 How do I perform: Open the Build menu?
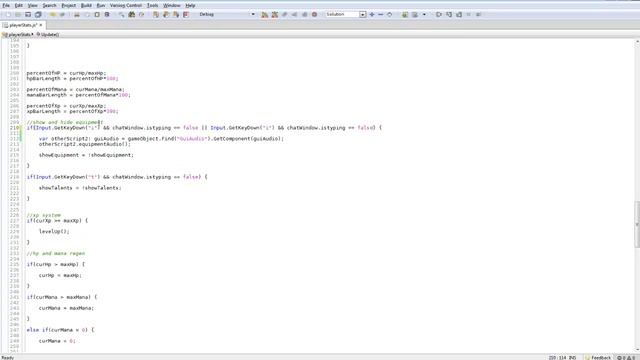click(86, 5)
